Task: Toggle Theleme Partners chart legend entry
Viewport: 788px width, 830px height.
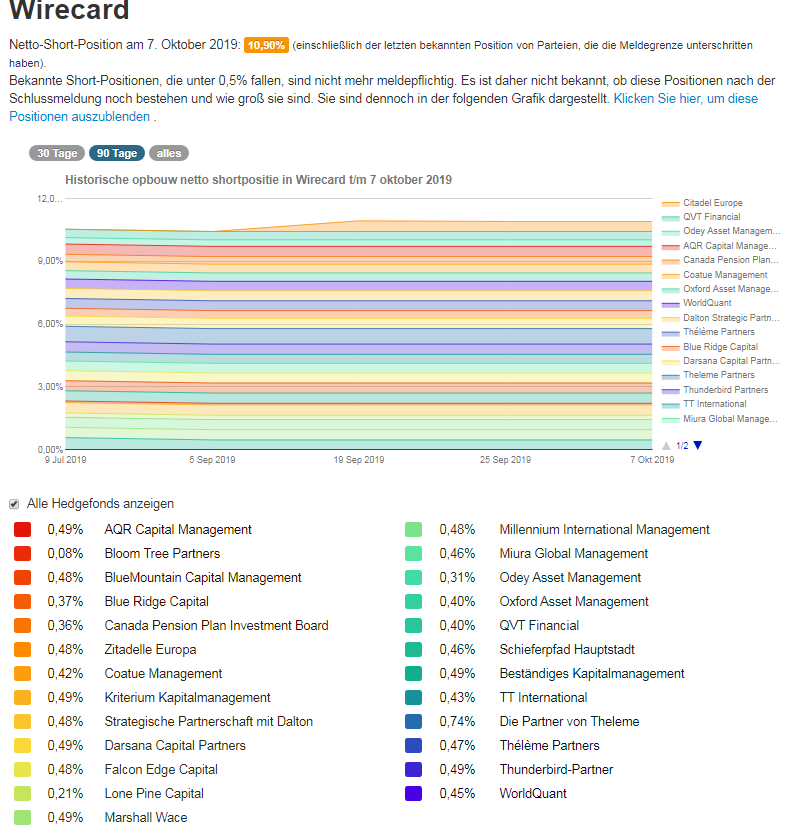Action: [708, 375]
